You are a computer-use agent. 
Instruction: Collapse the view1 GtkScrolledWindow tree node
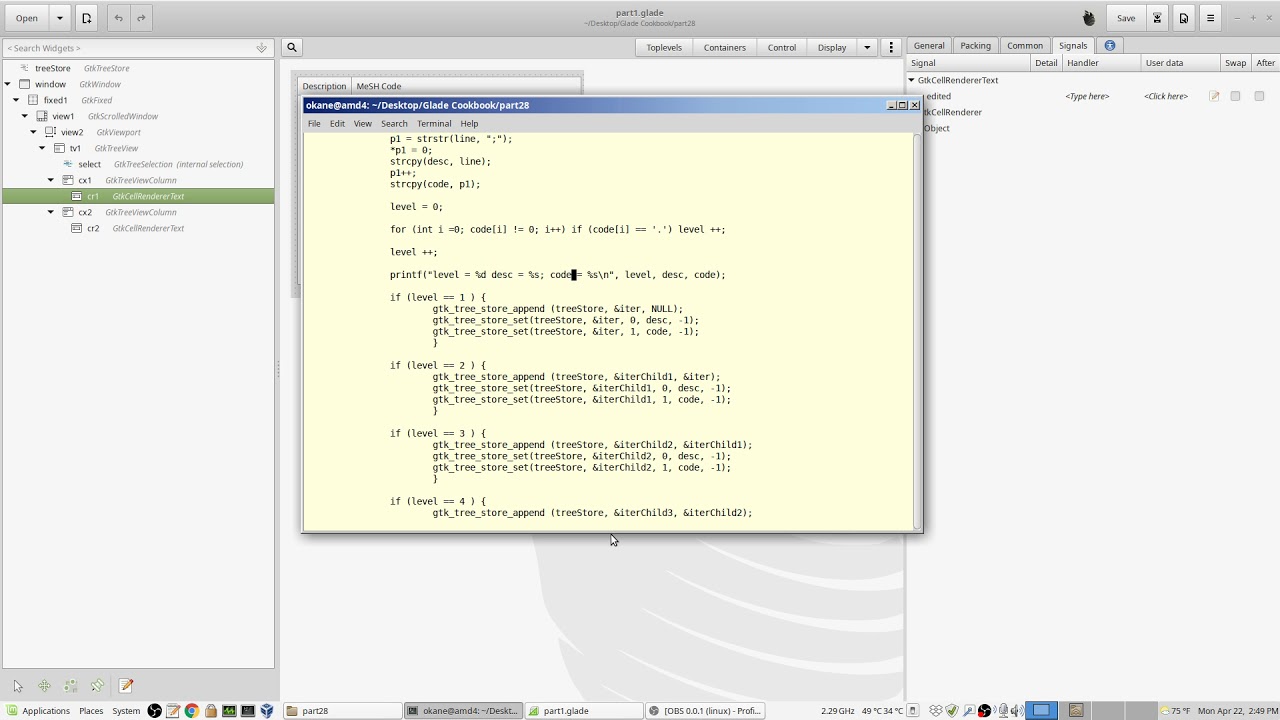(25, 116)
